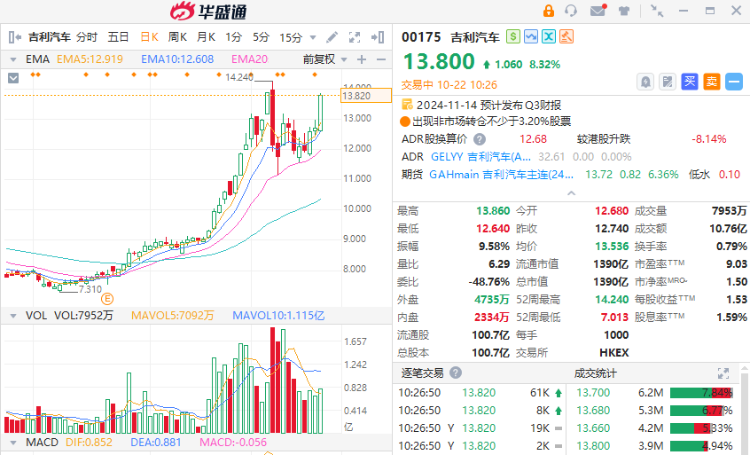Remove stock with blue minus button
This screenshot has width=750, height=455.
click(734, 82)
